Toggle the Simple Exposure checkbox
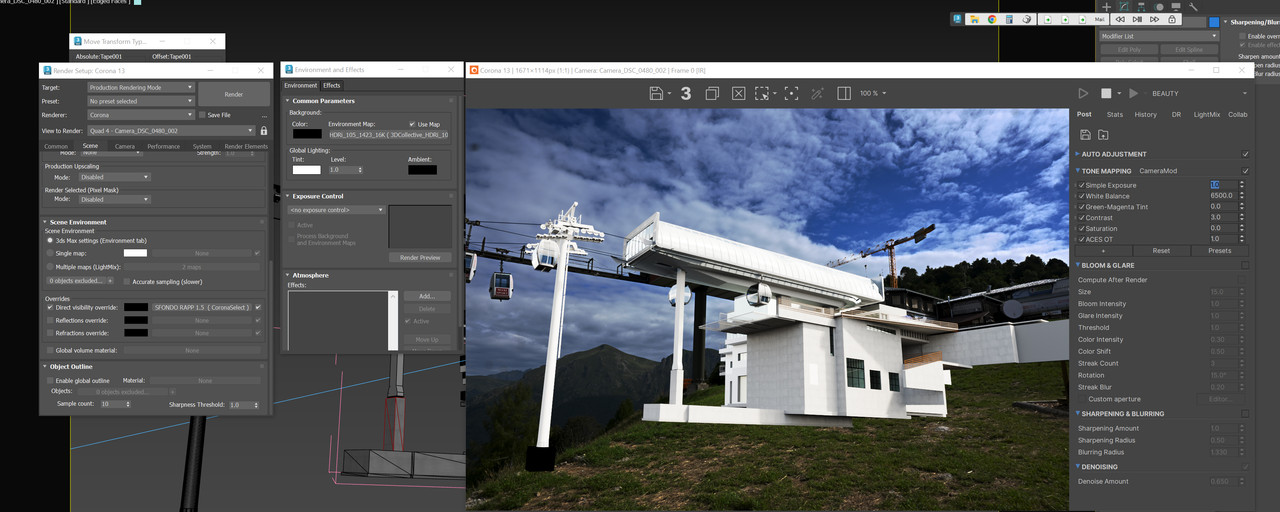This screenshot has height=512, width=1280. (1082, 185)
